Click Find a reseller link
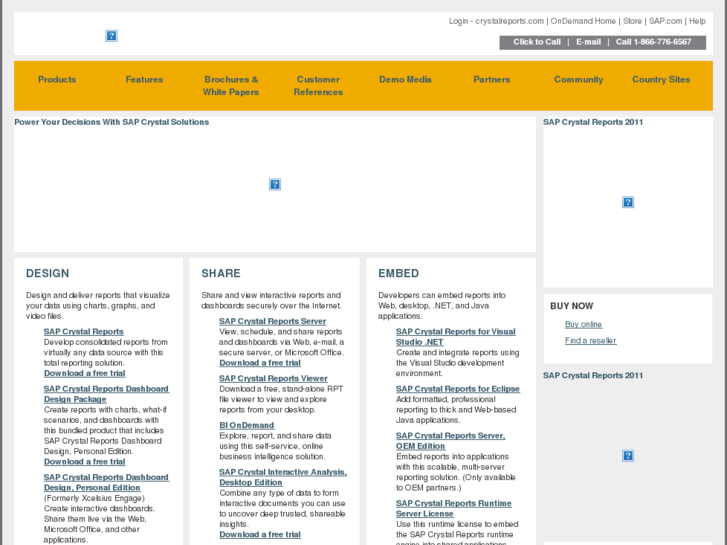Image resolution: width=727 pixels, height=545 pixels. [591, 340]
